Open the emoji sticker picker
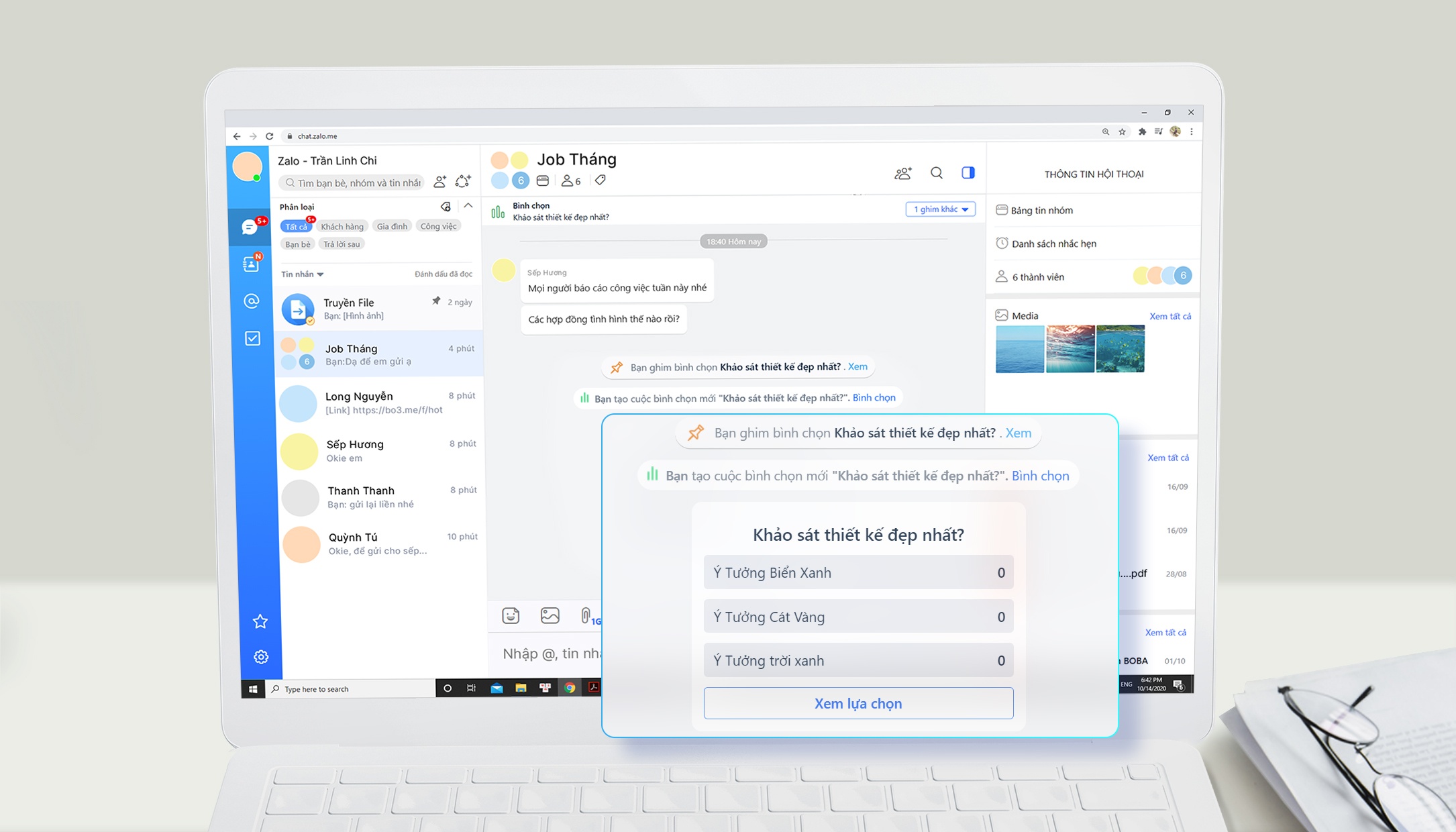Image resolution: width=1456 pixels, height=832 pixels. click(511, 615)
